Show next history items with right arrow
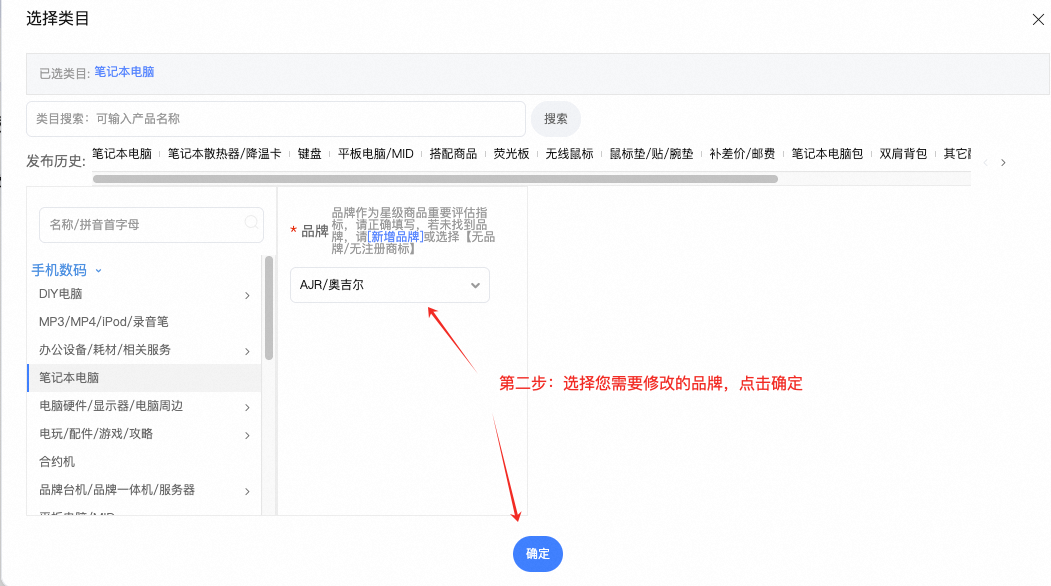Screen dimensions: 1051x586 [1003, 162]
